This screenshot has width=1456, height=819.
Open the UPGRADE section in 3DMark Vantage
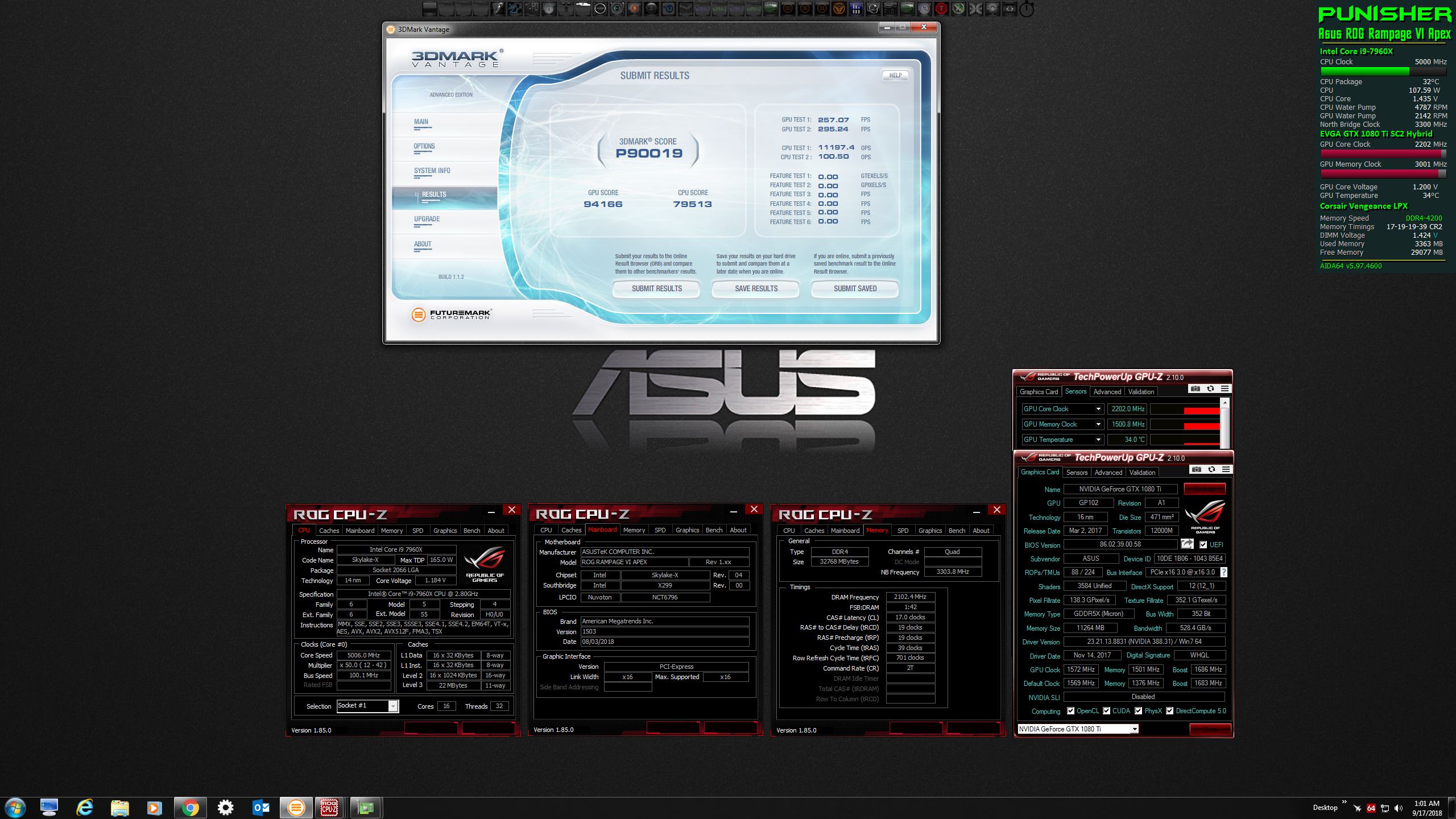point(427,219)
